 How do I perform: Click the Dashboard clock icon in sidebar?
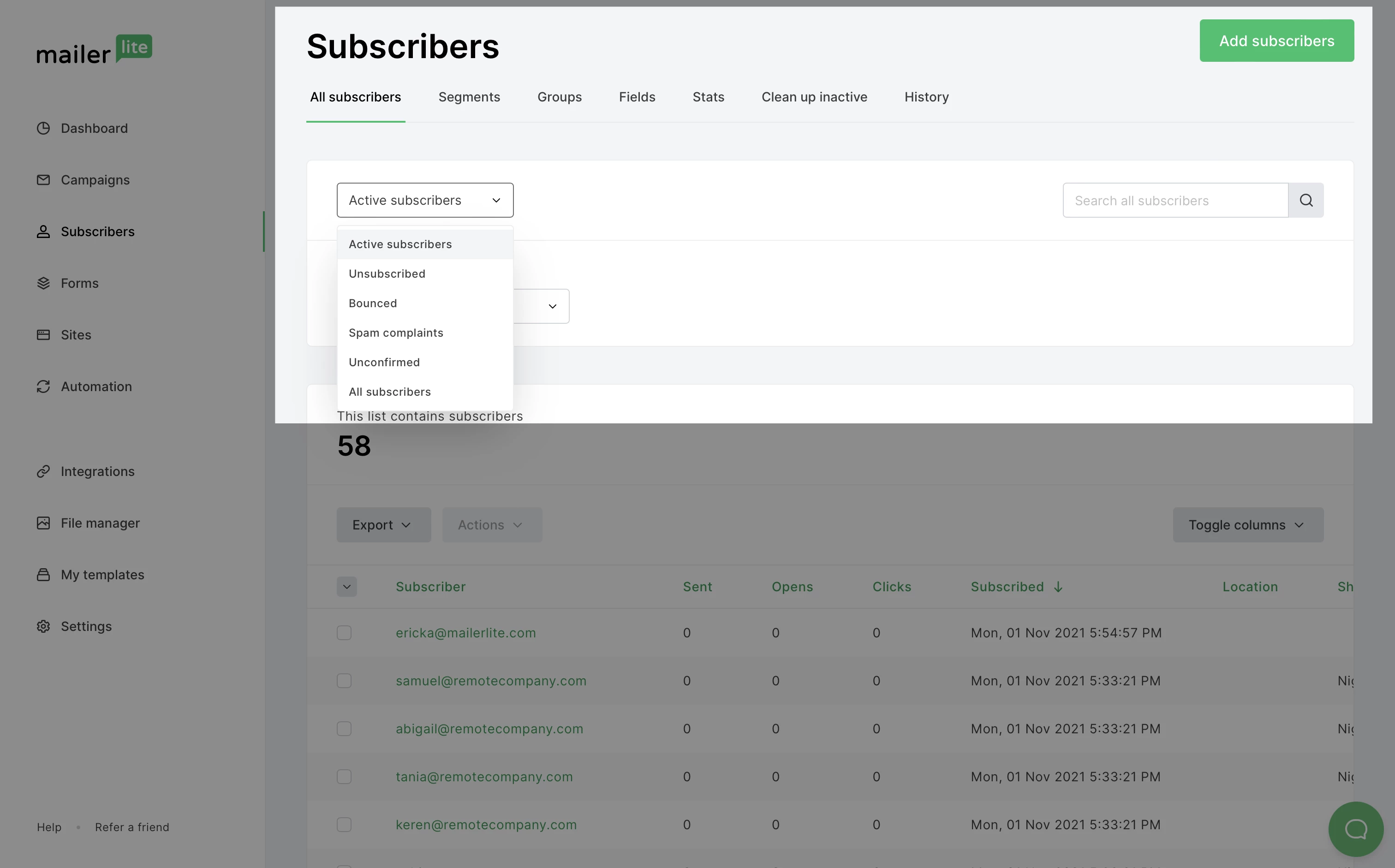(x=44, y=128)
